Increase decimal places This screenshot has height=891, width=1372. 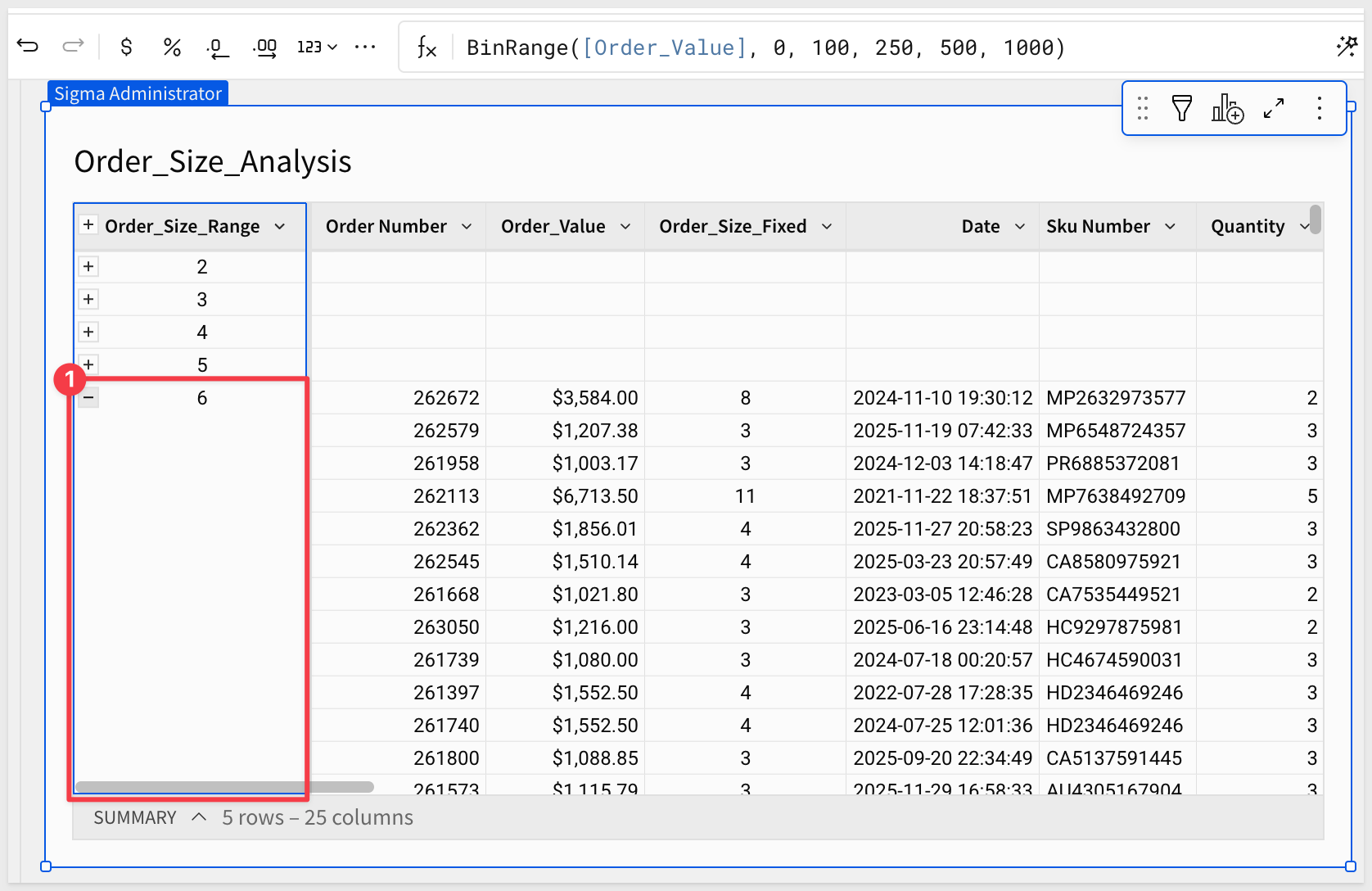[x=264, y=47]
